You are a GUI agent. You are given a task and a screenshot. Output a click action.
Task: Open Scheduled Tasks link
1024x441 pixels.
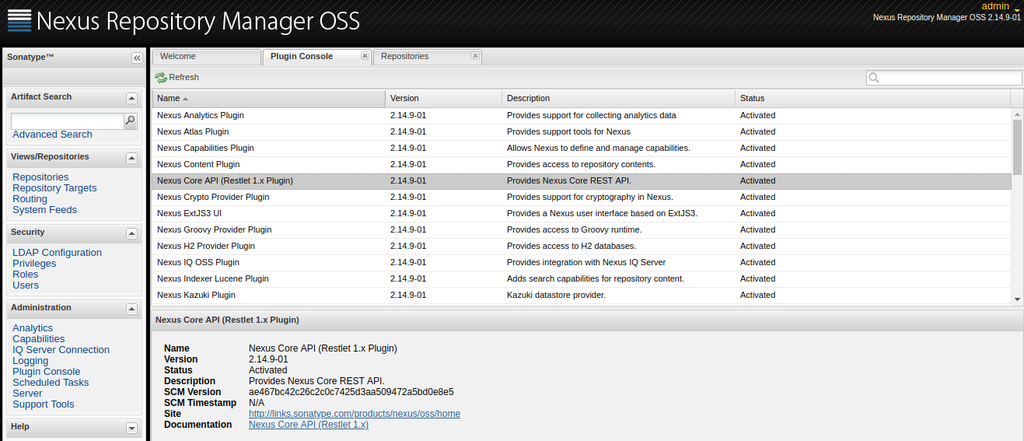(x=50, y=382)
